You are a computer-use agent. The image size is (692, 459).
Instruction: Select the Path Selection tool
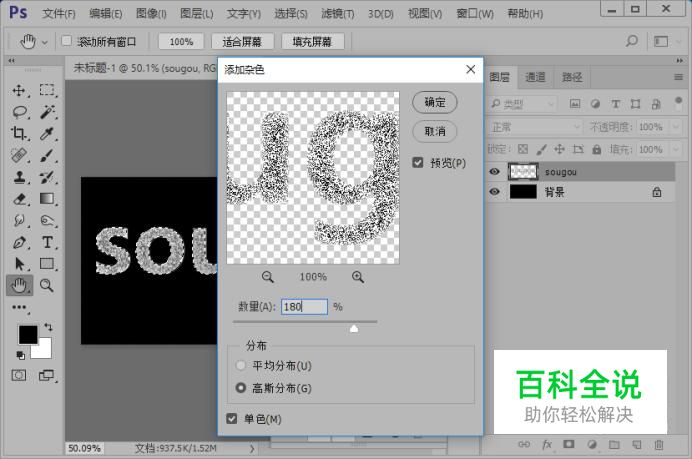click(x=19, y=264)
